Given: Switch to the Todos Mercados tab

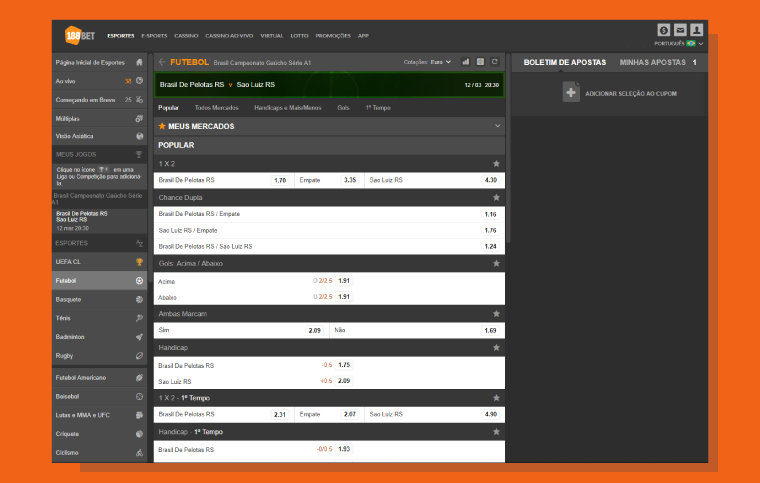Looking at the screenshot, I should click(x=217, y=108).
